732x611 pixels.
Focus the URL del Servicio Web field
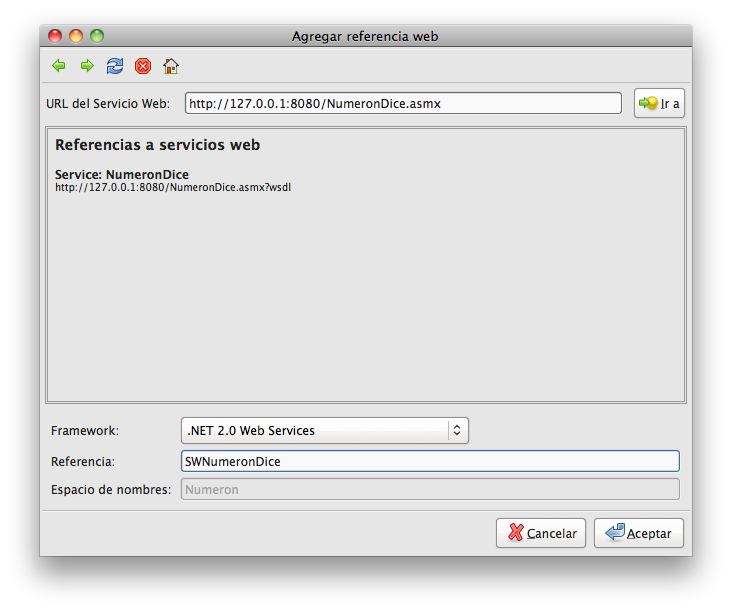click(403, 103)
